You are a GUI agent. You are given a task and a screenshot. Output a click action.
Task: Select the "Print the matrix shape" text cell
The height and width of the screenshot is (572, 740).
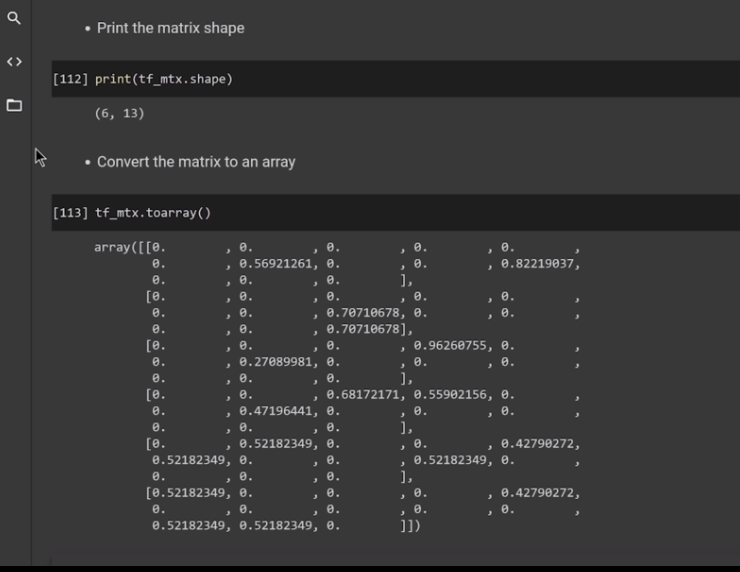pyautogui.click(x=170, y=28)
